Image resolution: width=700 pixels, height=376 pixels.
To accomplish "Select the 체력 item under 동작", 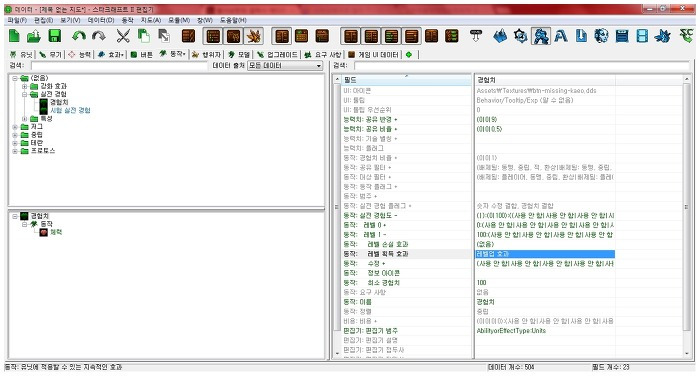I will point(56,232).
